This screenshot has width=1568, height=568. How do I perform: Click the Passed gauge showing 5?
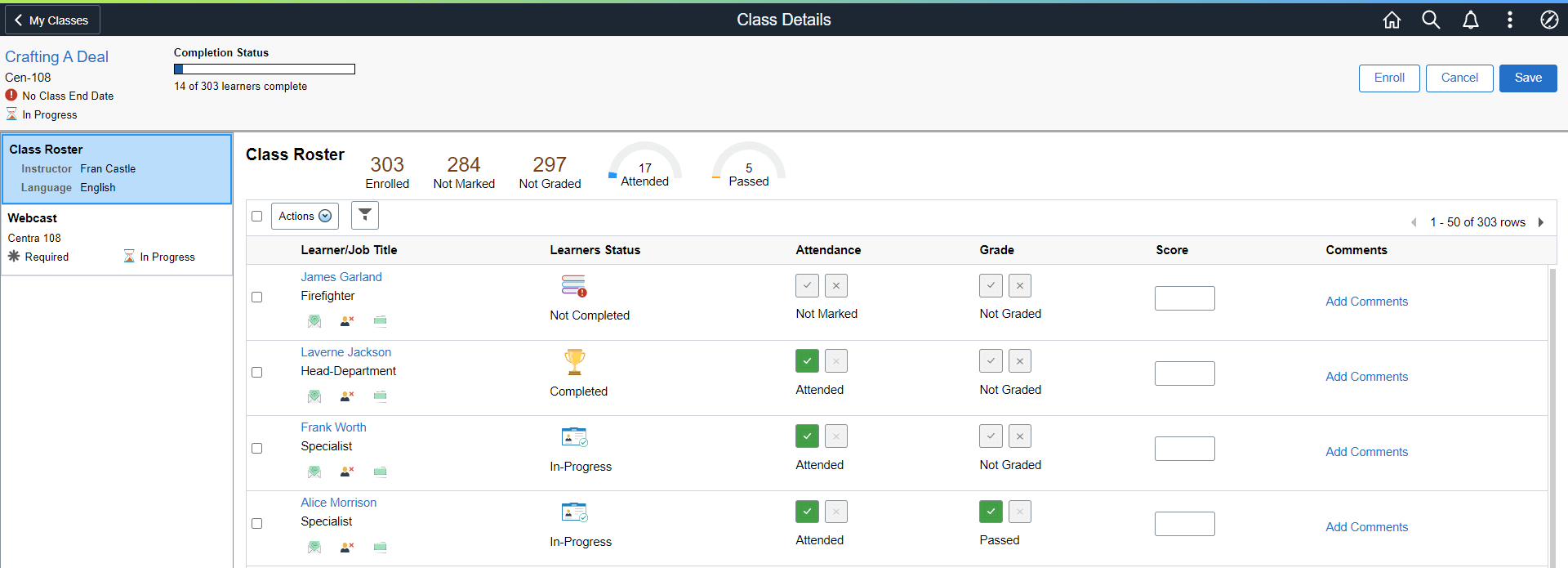coord(749,163)
